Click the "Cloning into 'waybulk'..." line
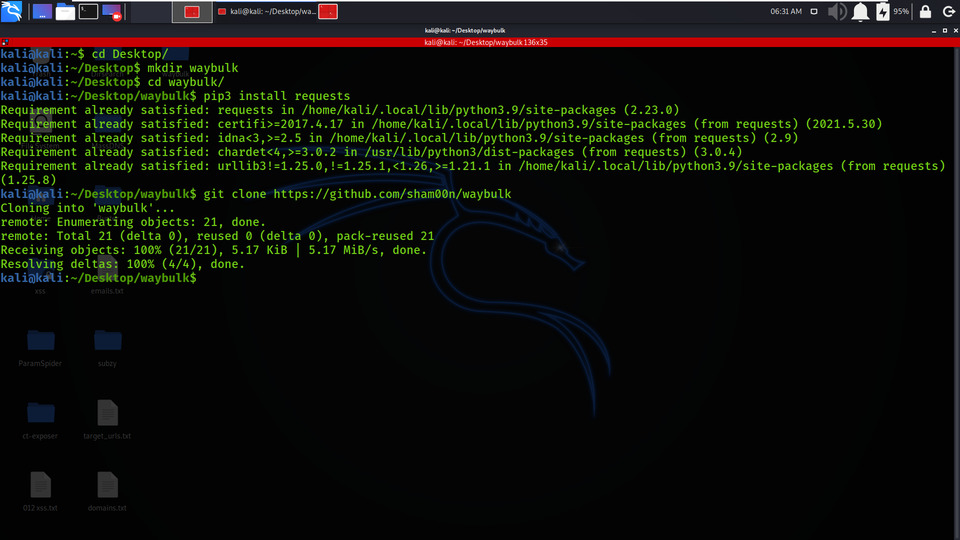 click(88, 208)
